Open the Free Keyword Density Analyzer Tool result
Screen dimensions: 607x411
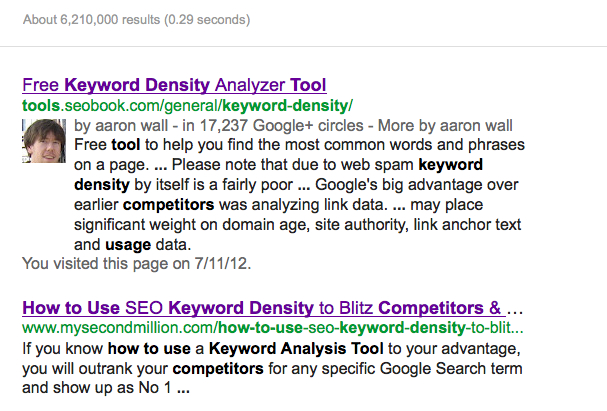174,85
